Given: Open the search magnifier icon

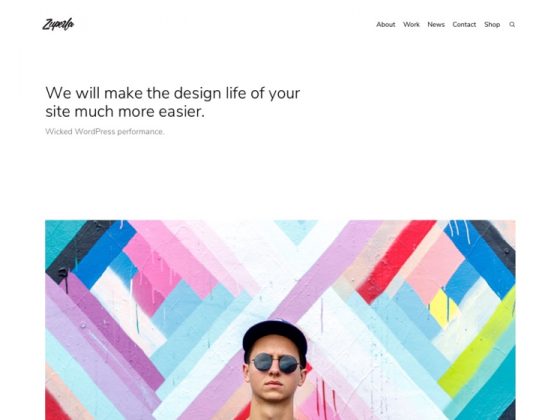Looking at the screenshot, I should coord(512,25).
